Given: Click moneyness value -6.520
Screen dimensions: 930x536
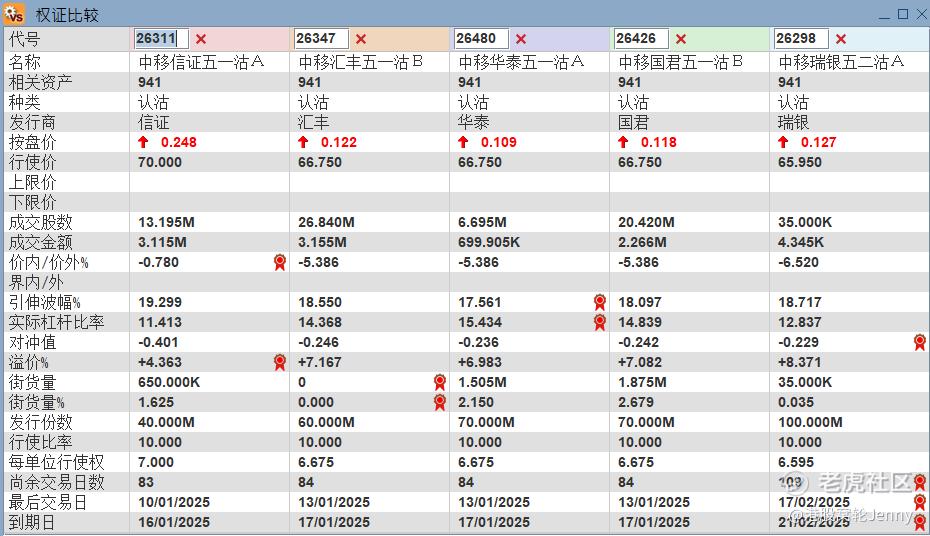Looking at the screenshot, I should (x=798, y=262).
